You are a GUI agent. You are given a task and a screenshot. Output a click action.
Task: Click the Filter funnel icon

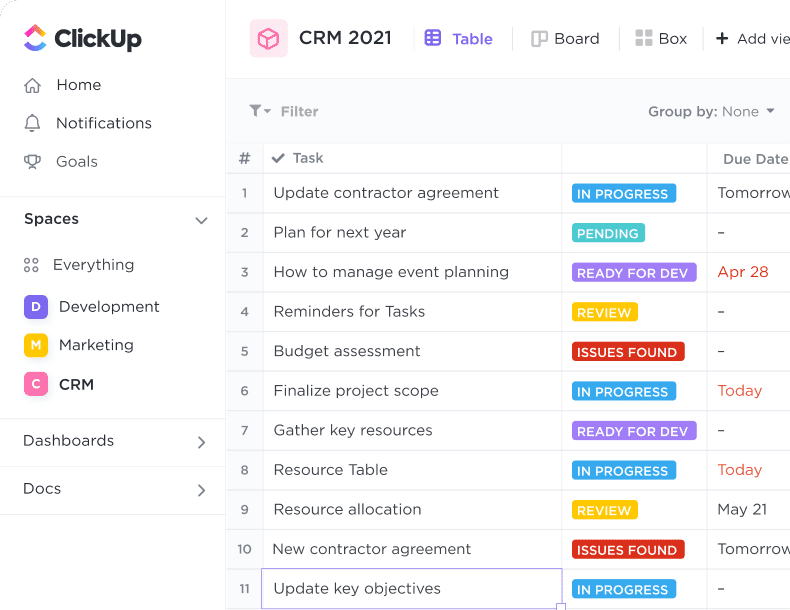[255, 110]
